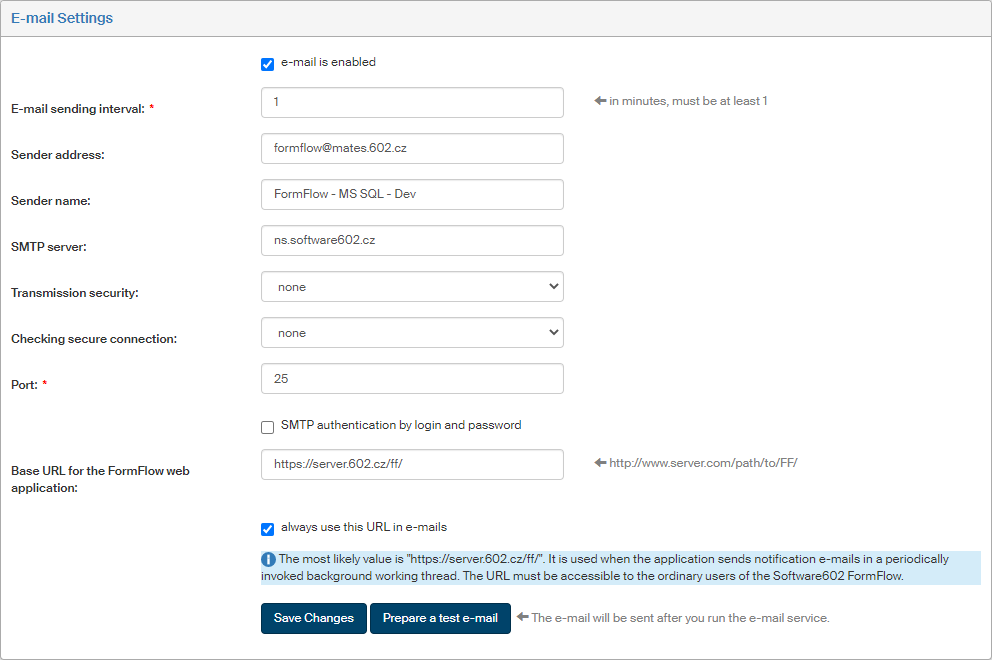Viewport: 992px width, 660px height.
Task: Uncheck 'always use this URL in e-mails'
Action: click(x=267, y=529)
